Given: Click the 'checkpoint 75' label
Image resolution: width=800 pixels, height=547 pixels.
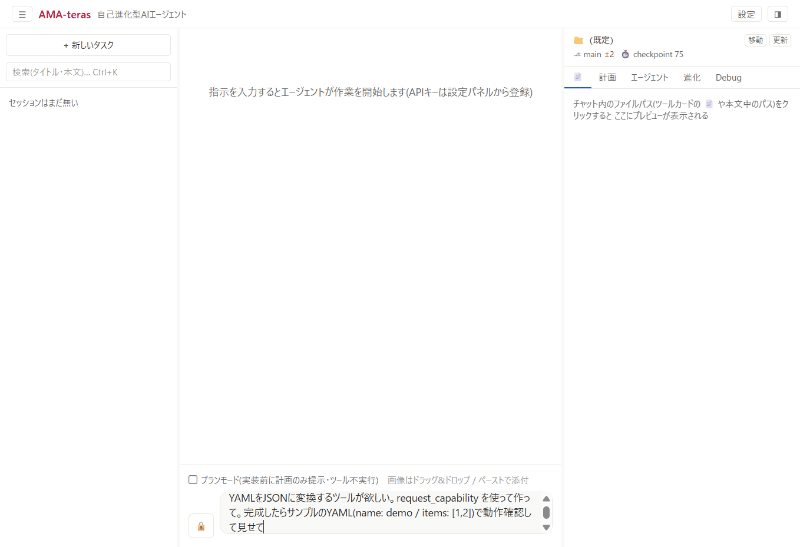Looking at the screenshot, I should point(658,54).
